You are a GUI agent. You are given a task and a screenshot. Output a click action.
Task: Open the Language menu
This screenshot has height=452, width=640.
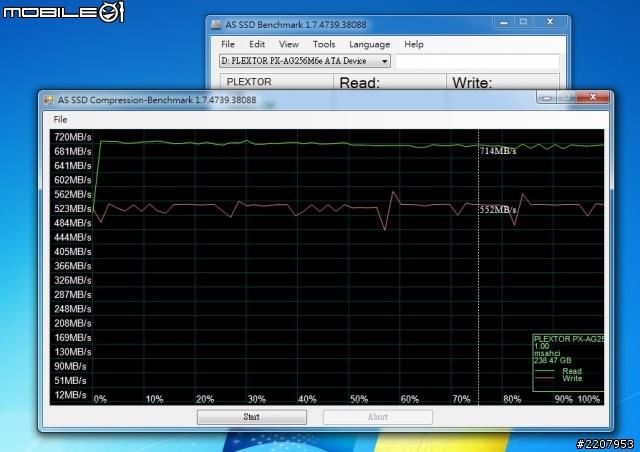369,45
